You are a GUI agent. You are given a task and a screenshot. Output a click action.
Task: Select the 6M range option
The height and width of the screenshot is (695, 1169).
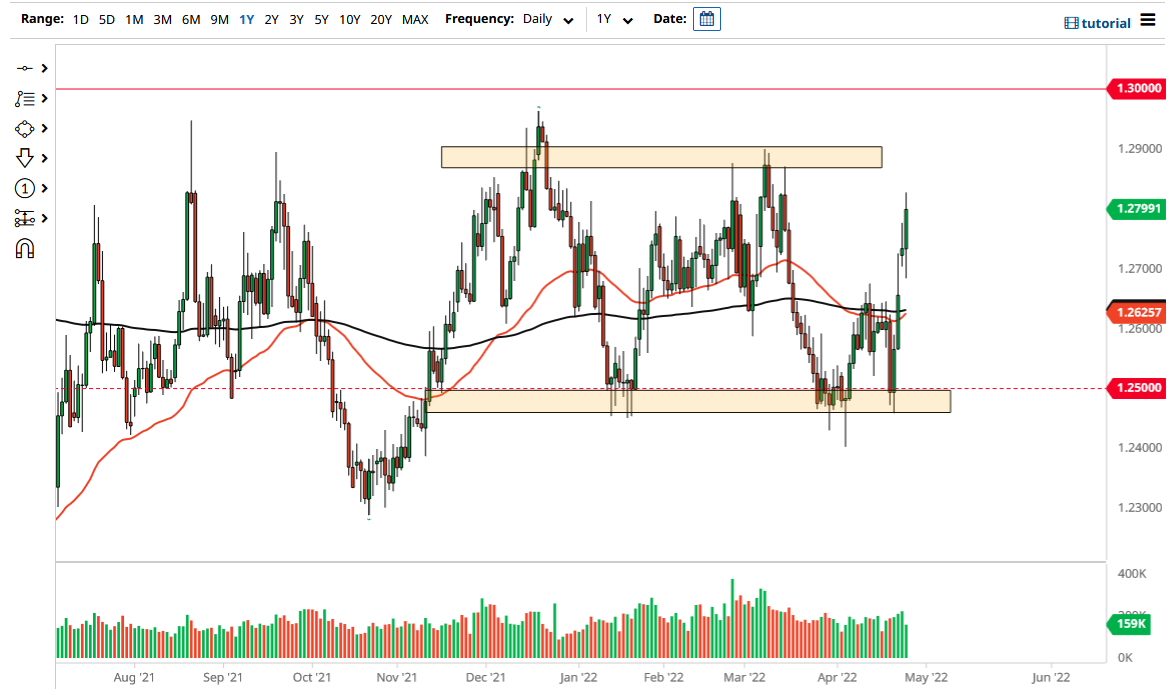(x=191, y=19)
